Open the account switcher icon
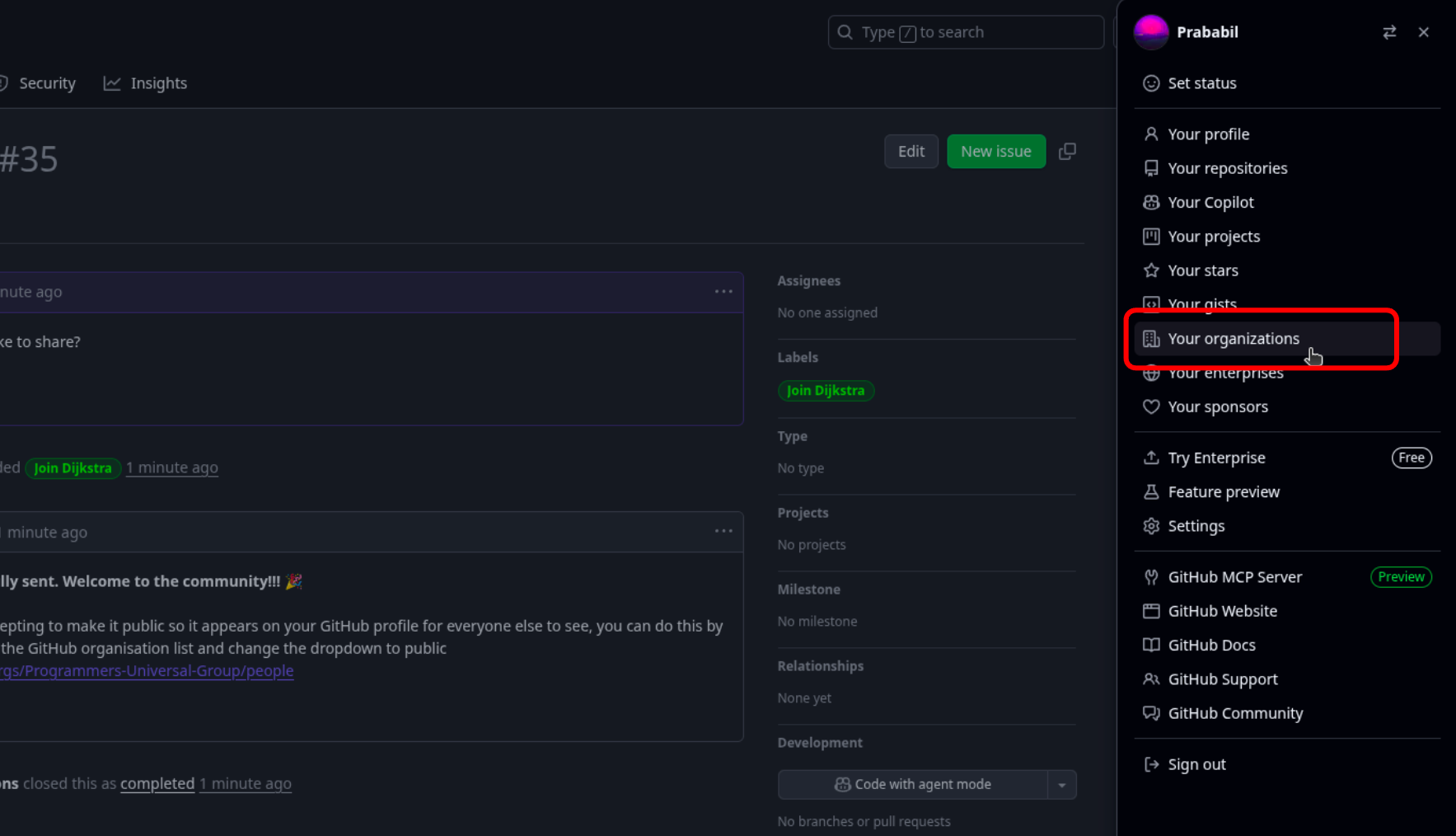Viewport: 1456px width, 836px height. click(x=1390, y=31)
